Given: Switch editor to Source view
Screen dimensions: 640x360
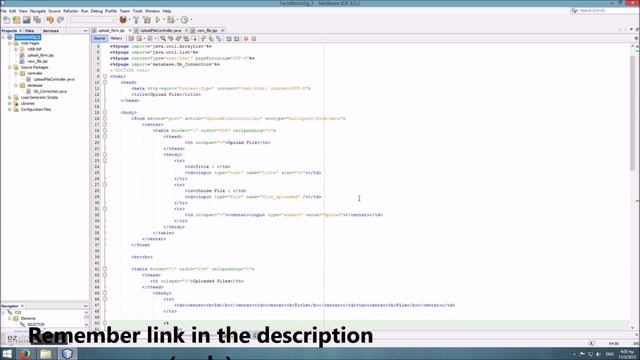Looking at the screenshot, I should tap(100, 38).
